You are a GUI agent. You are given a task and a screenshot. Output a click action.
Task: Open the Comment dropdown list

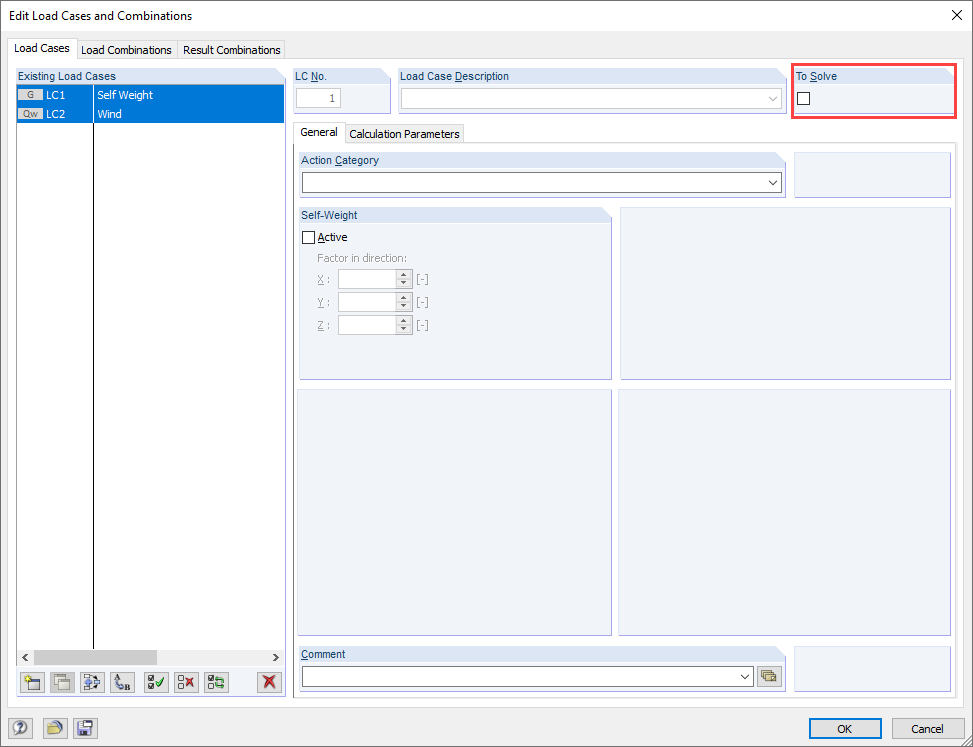coord(744,676)
